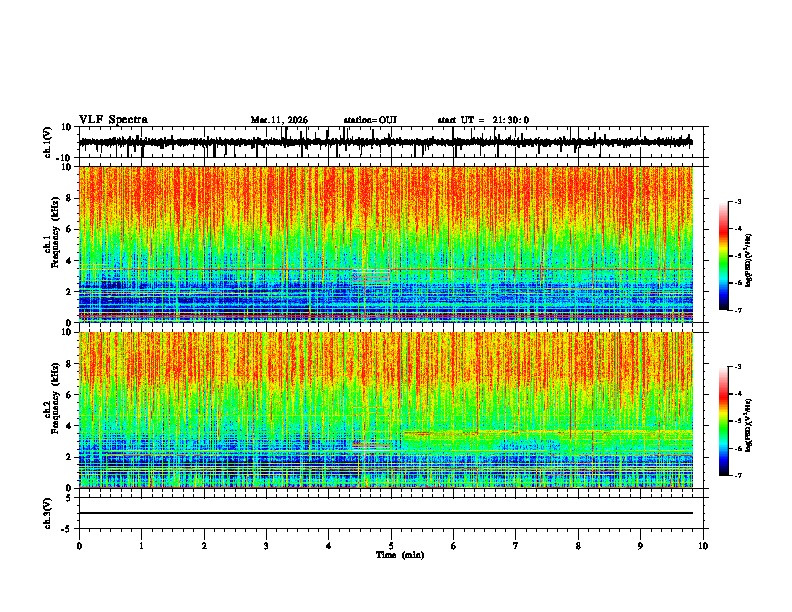The width and height of the screenshot is (792, 612).
Task: Click inside the ch.1 spectrogram panel
Action: tap(385, 244)
